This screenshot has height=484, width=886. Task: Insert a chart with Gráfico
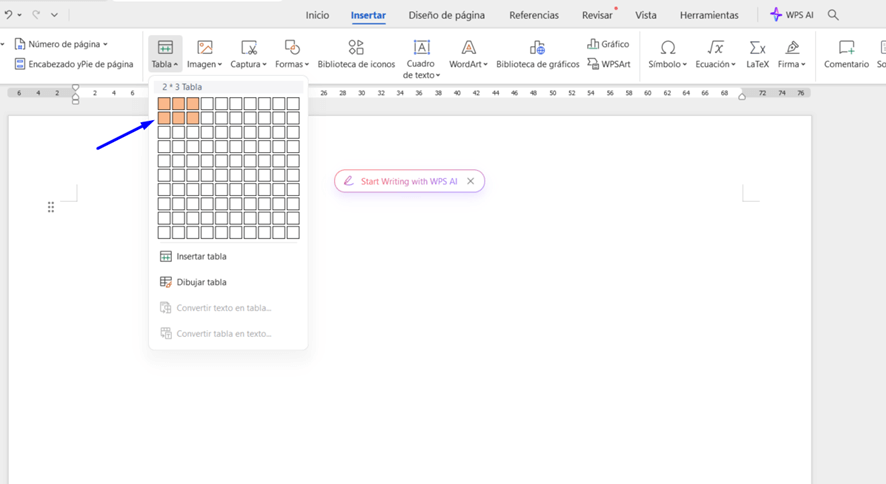pyautogui.click(x=608, y=44)
